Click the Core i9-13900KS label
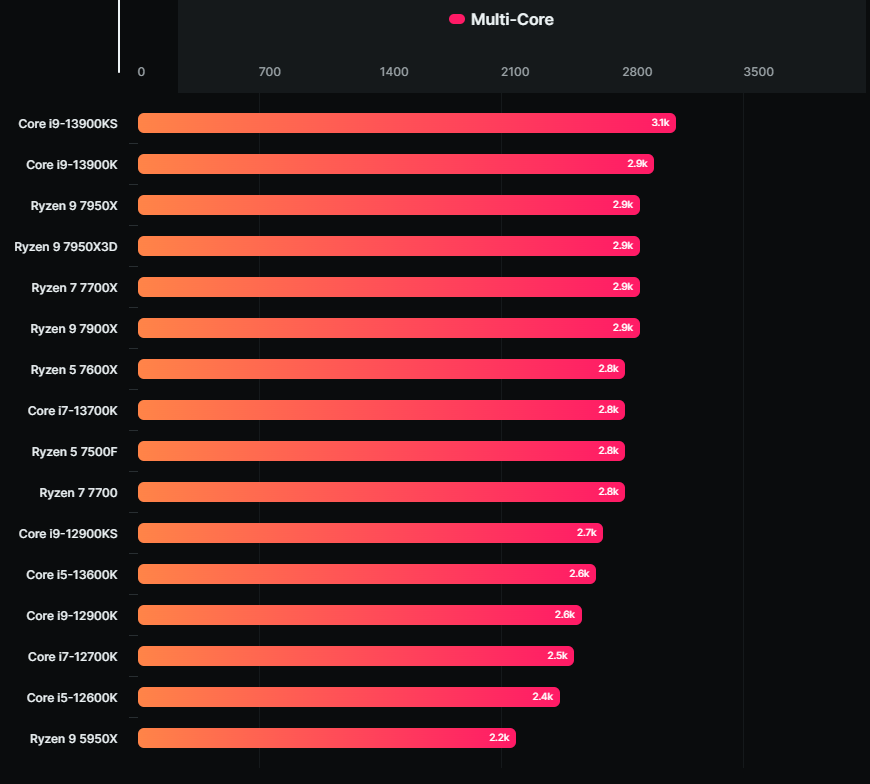Image resolution: width=870 pixels, height=784 pixels. coord(68,124)
